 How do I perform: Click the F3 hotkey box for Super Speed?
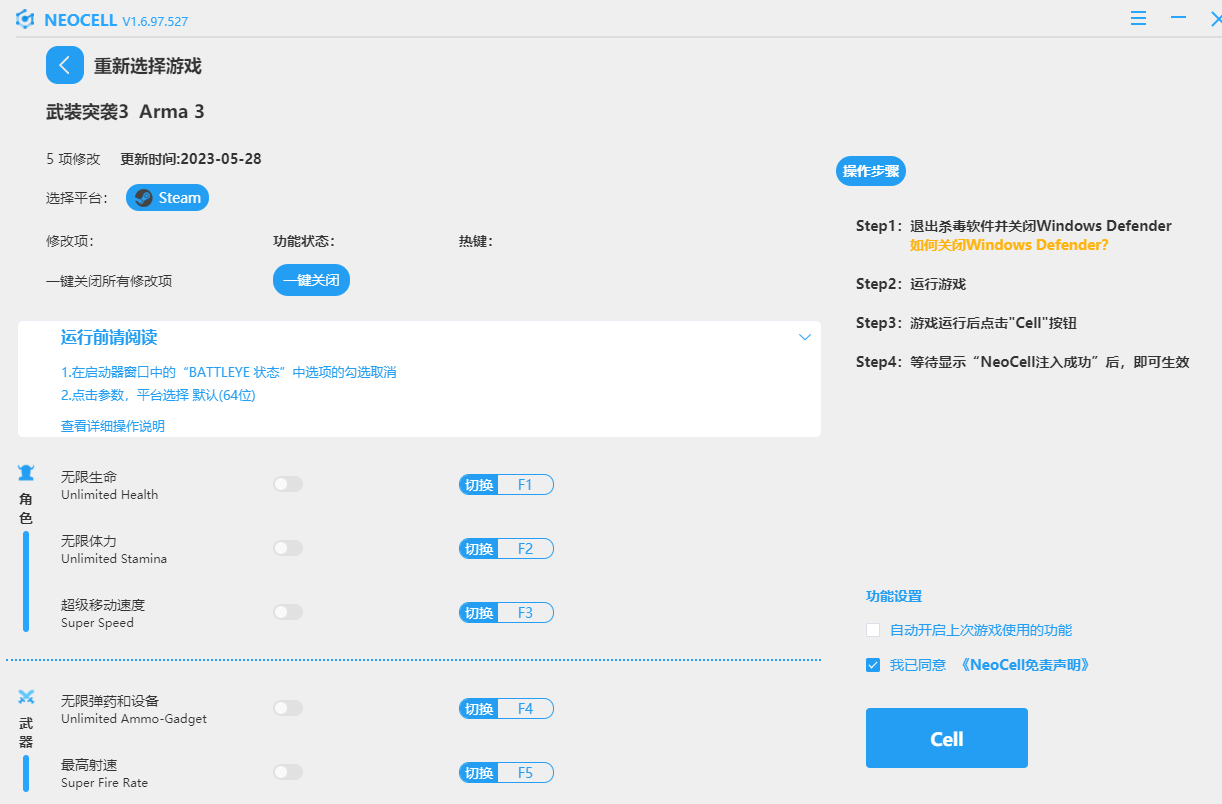[x=525, y=613]
